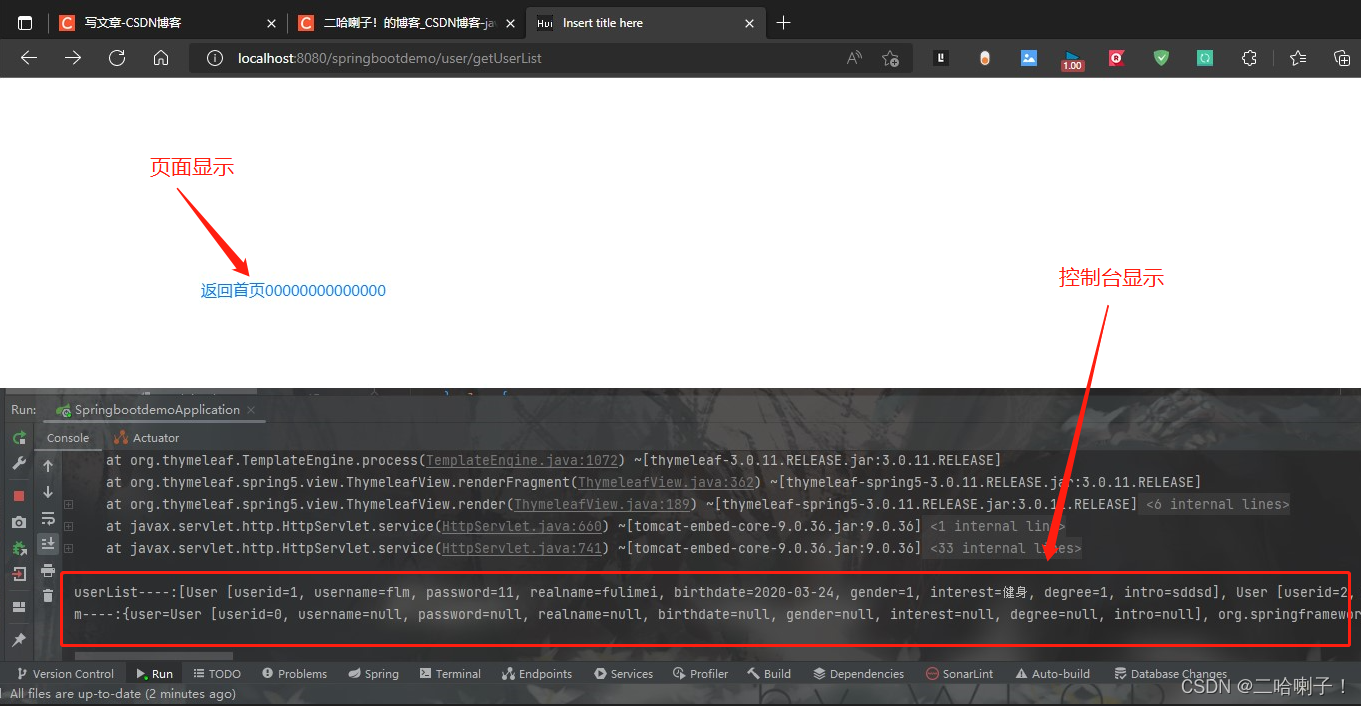Expand folded ThymeleafView.render stack line
The height and width of the screenshot is (706, 1361).
[x=69, y=504]
